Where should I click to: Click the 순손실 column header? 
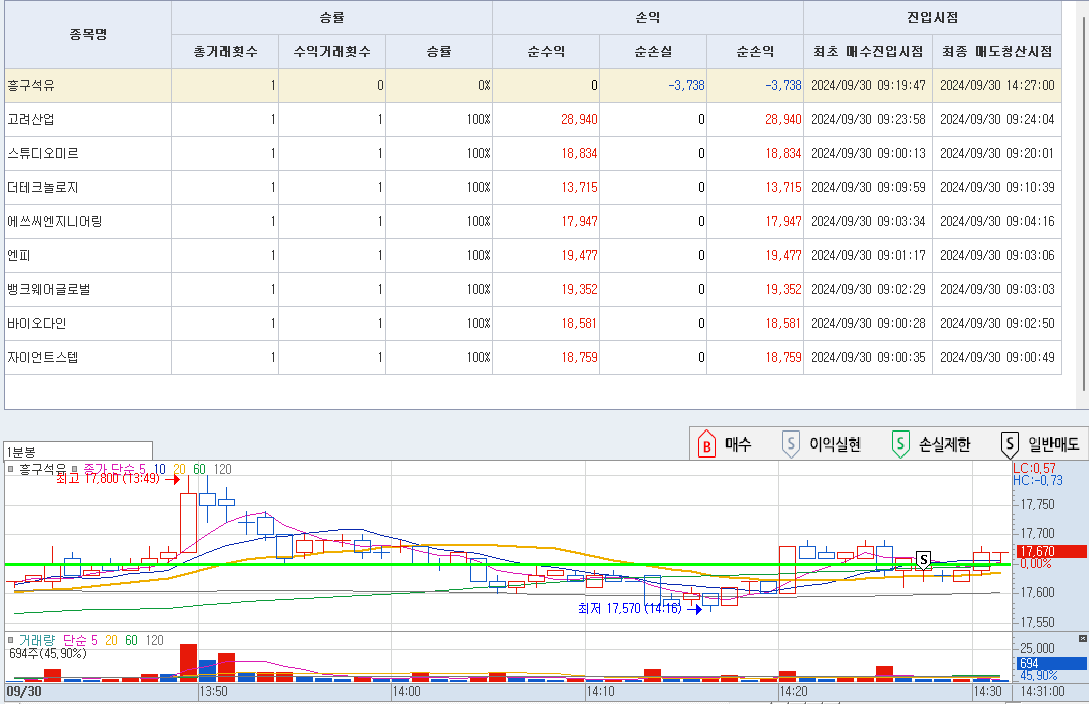pos(653,51)
